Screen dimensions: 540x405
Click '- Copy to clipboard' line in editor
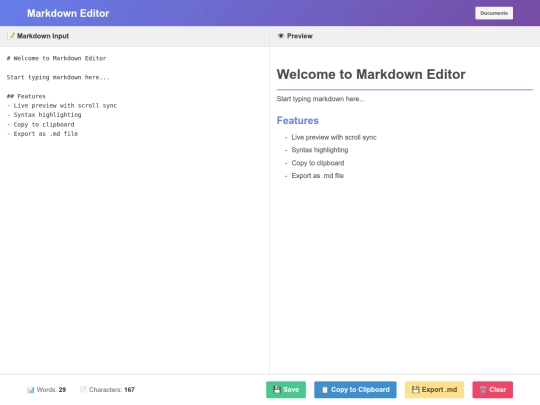[x=40, y=124]
